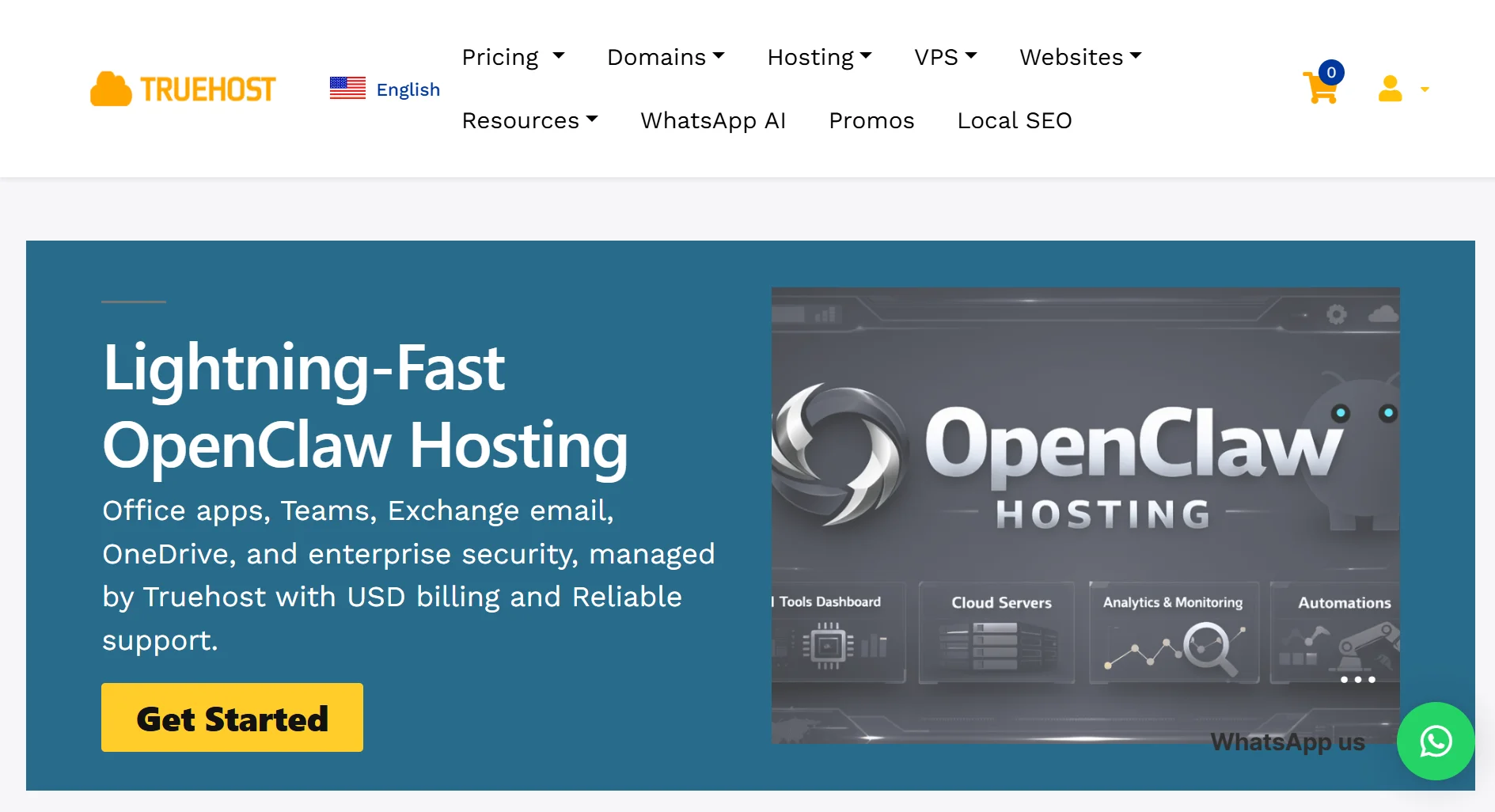Click the cart count badge showing 0

click(1331, 73)
